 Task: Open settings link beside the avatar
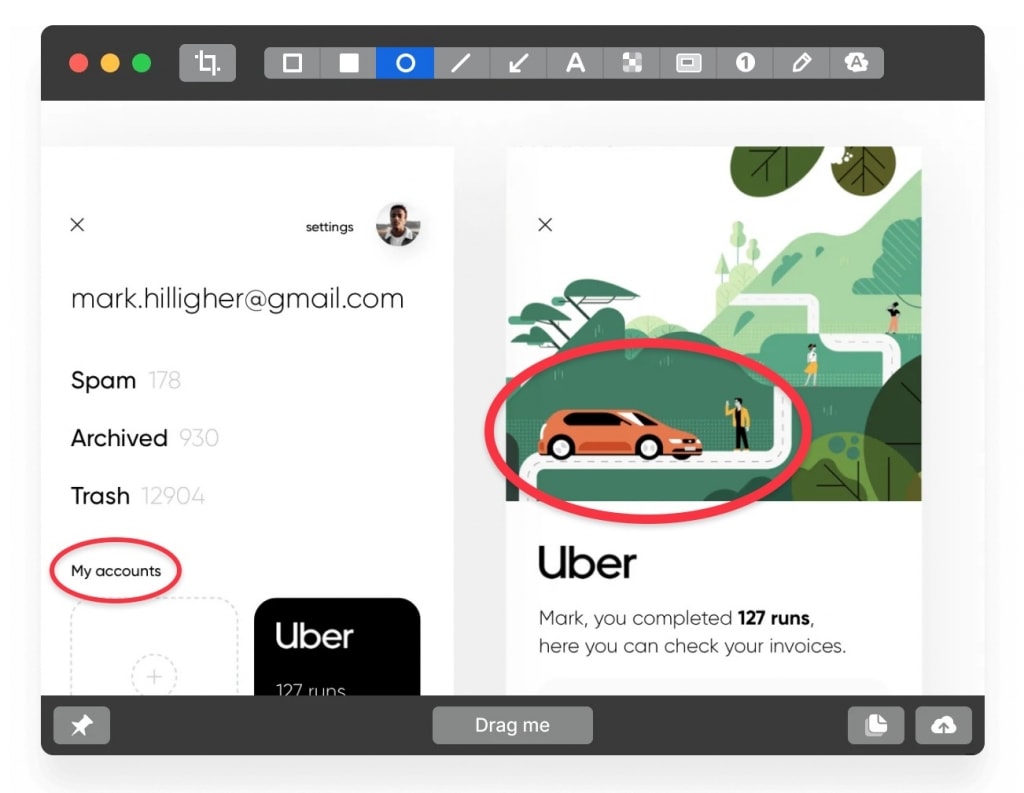329,227
